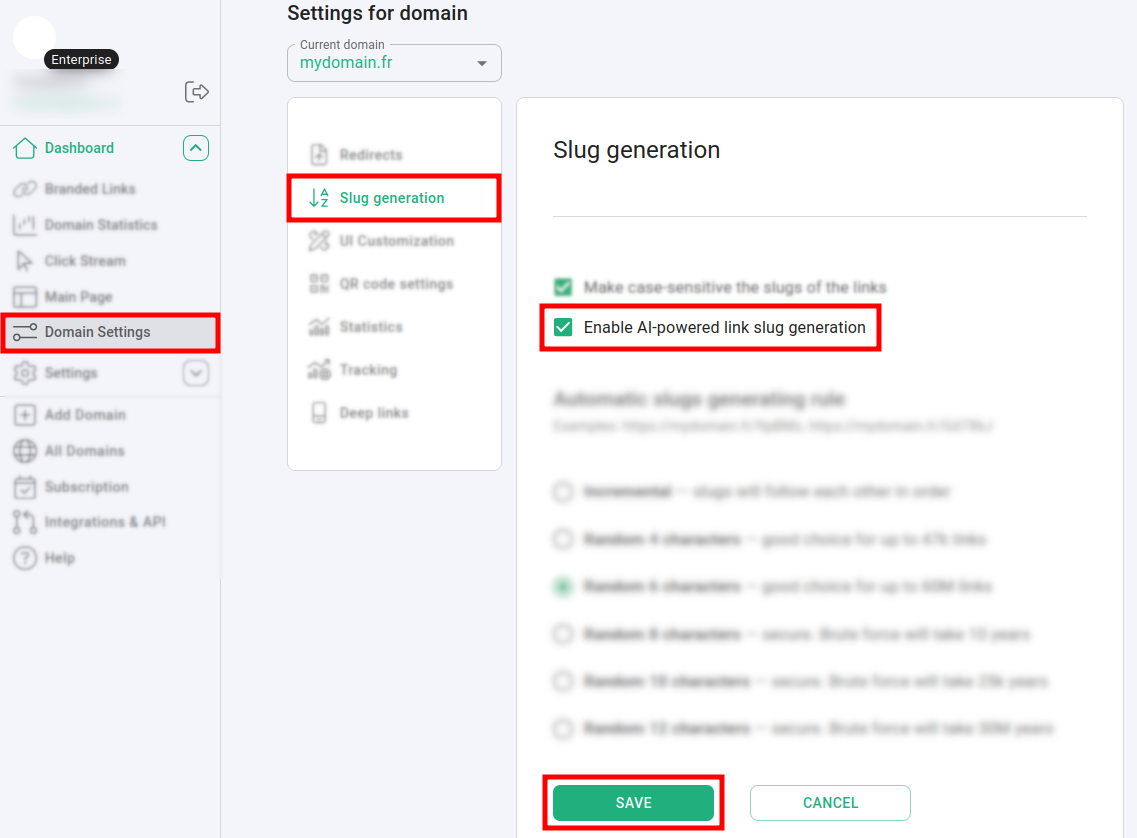The height and width of the screenshot is (838, 1137).
Task: Click the Click Stream cursor icon
Action: pos(25,261)
